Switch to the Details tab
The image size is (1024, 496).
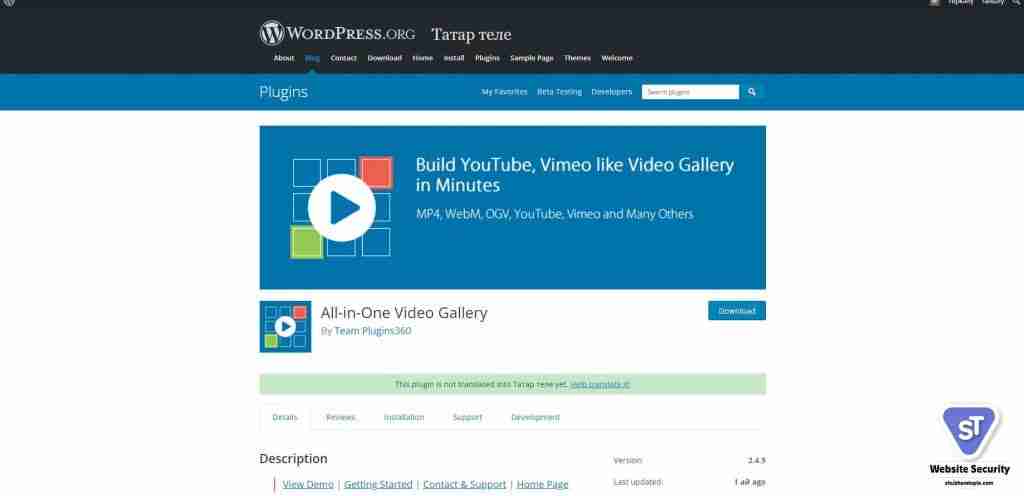coord(285,417)
